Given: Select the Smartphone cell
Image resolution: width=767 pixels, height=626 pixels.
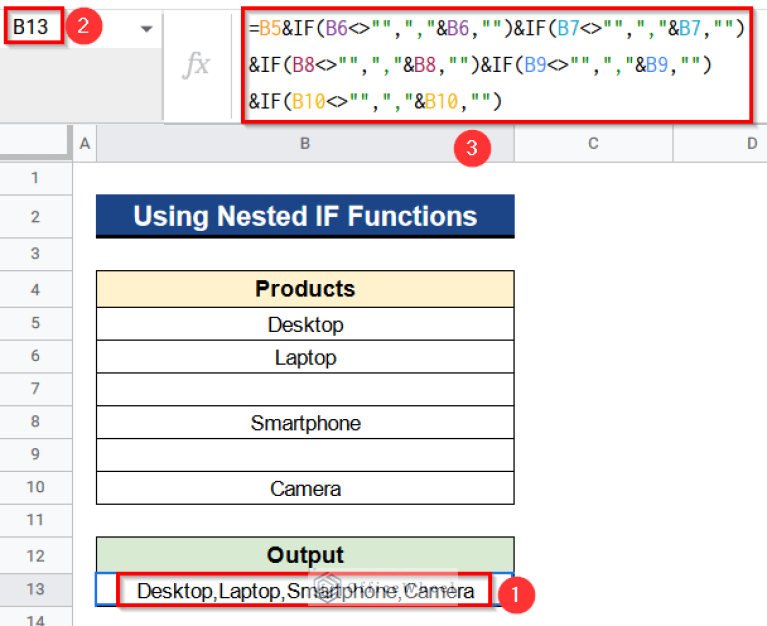Looking at the screenshot, I should pyautogui.click(x=305, y=423).
